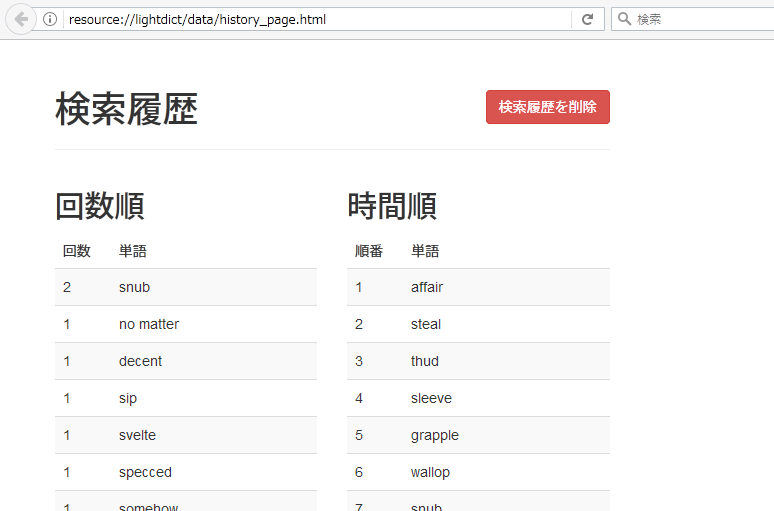Viewport: 774px width, 511px height.
Task: Click the 検索履歴 page heading
Action: pyautogui.click(x=126, y=109)
